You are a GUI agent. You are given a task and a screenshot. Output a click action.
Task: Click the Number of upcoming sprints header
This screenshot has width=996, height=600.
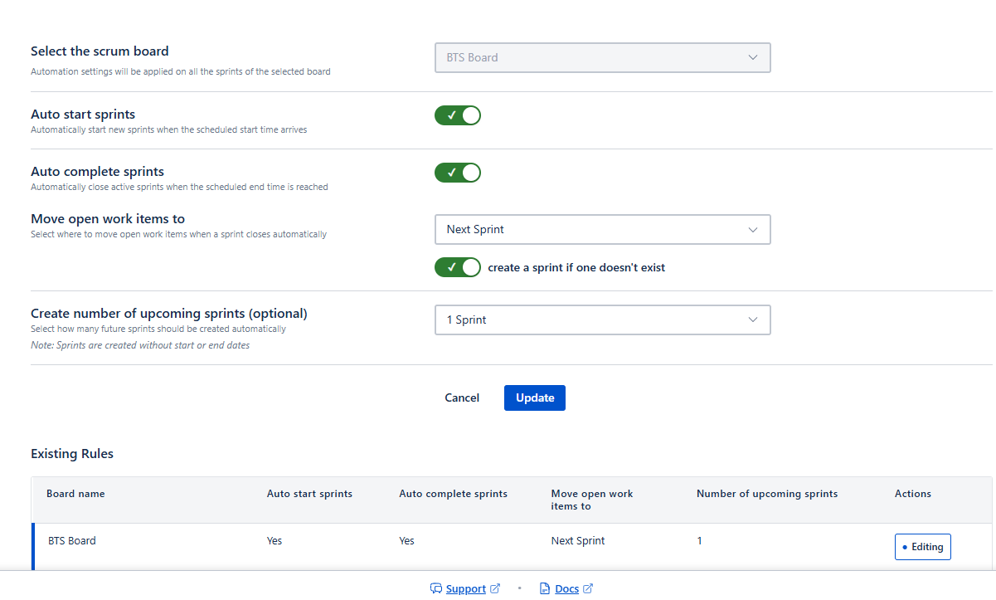[x=767, y=494]
